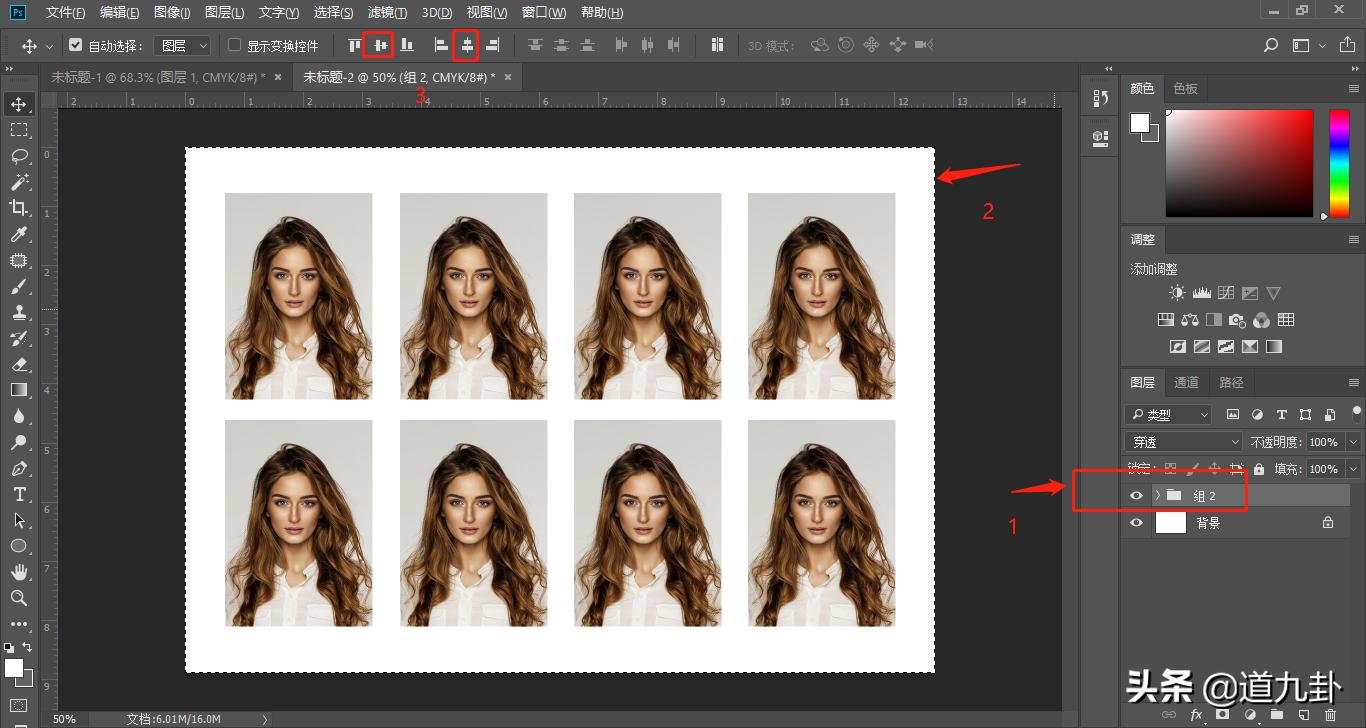Hide the 组 2 layer group
1366x728 pixels.
(1136, 496)
